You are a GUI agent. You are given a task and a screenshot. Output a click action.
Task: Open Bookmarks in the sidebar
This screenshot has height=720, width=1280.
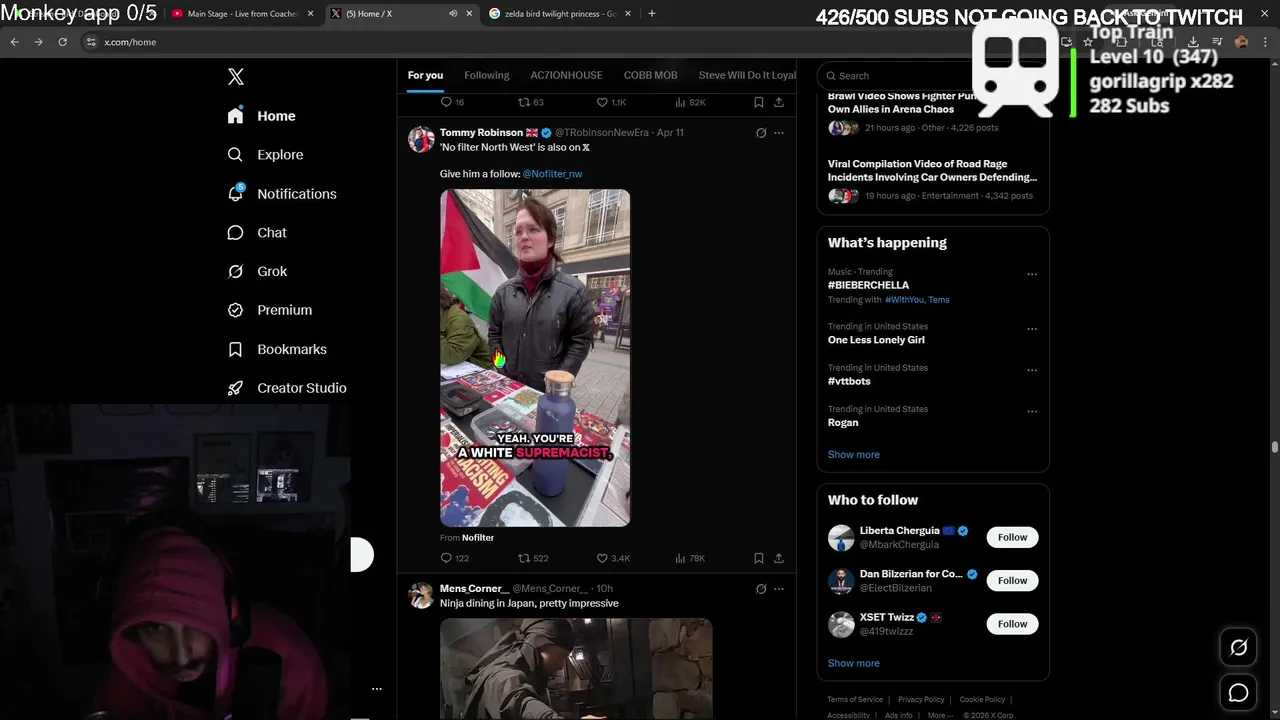point(277,349)
